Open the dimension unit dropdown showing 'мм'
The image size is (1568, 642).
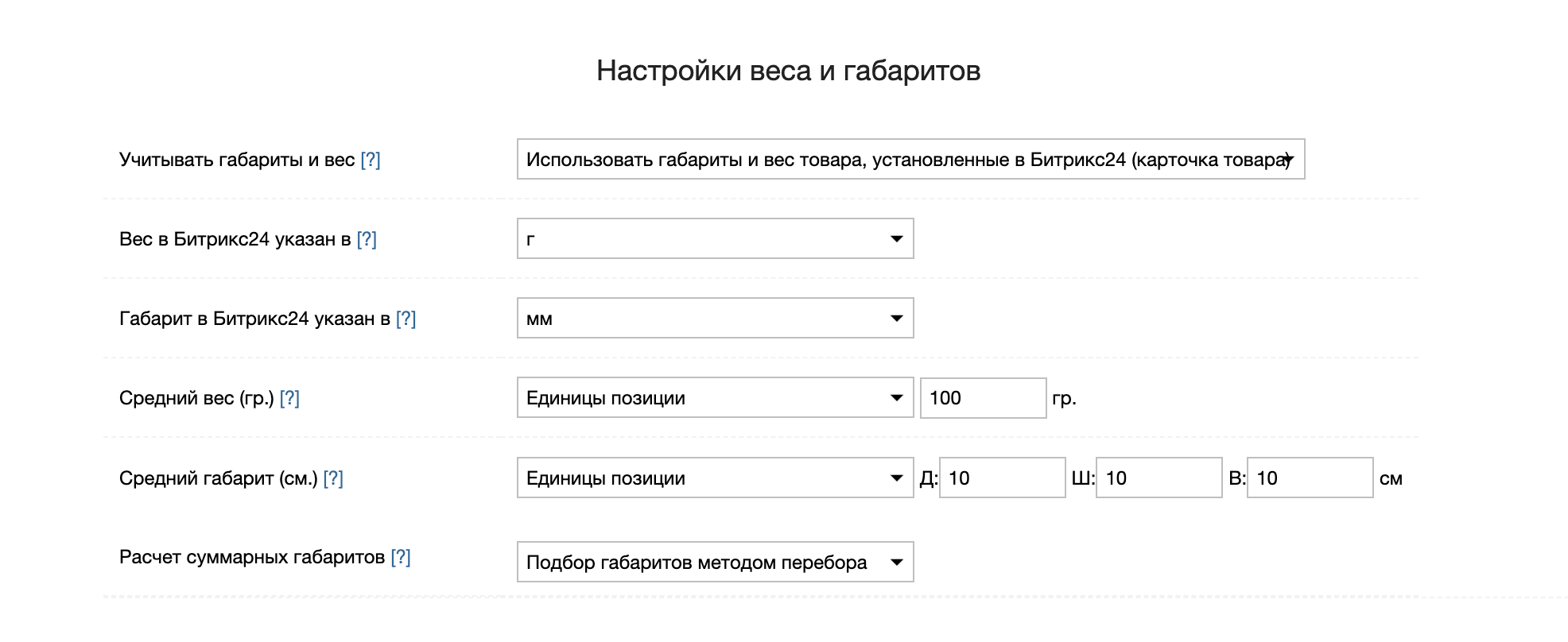click(715, 319)
